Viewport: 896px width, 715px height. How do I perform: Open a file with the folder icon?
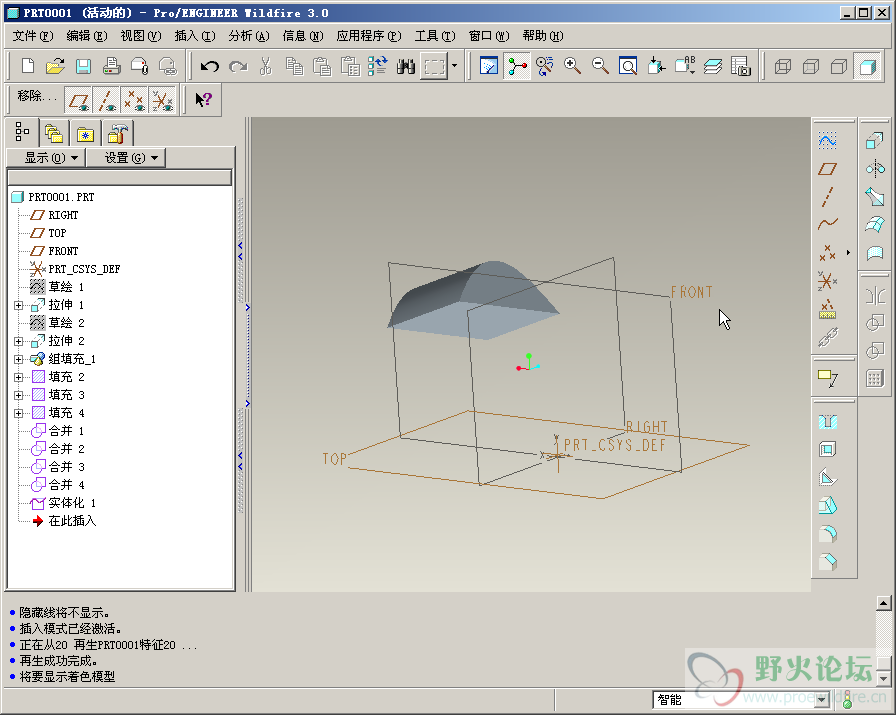point(55,66)
